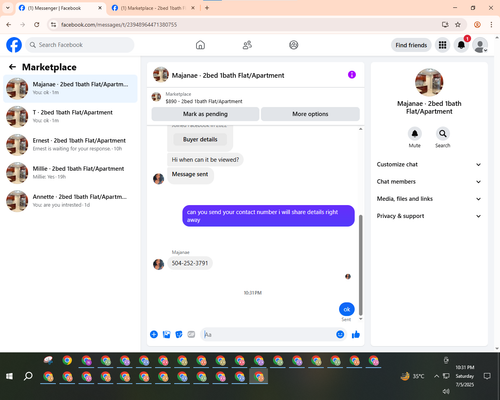Open the Facebook logo home link
This screenshot has height=400, width=500.
pos(14,45)
